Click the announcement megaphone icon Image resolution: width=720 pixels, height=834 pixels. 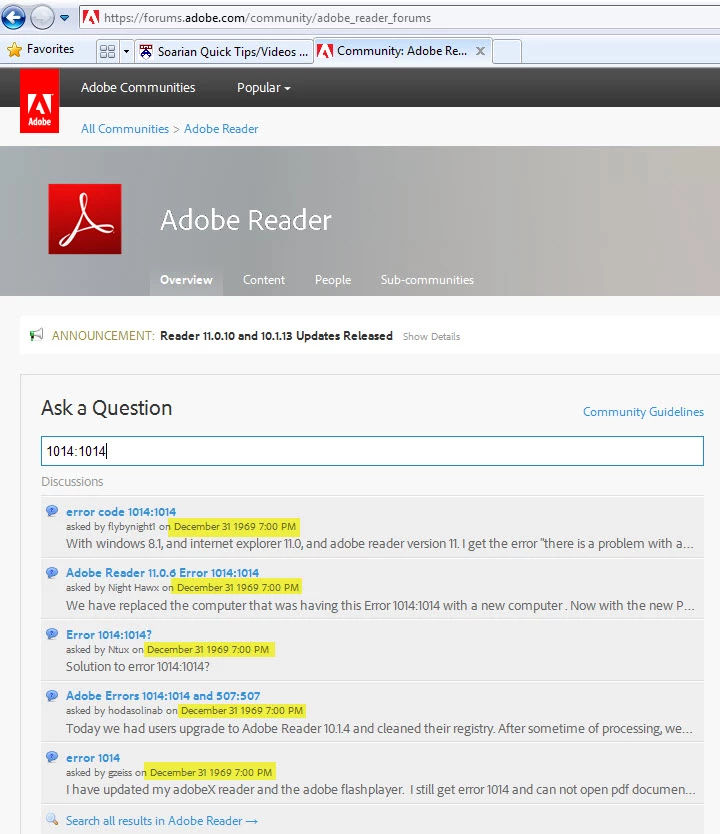36,335
